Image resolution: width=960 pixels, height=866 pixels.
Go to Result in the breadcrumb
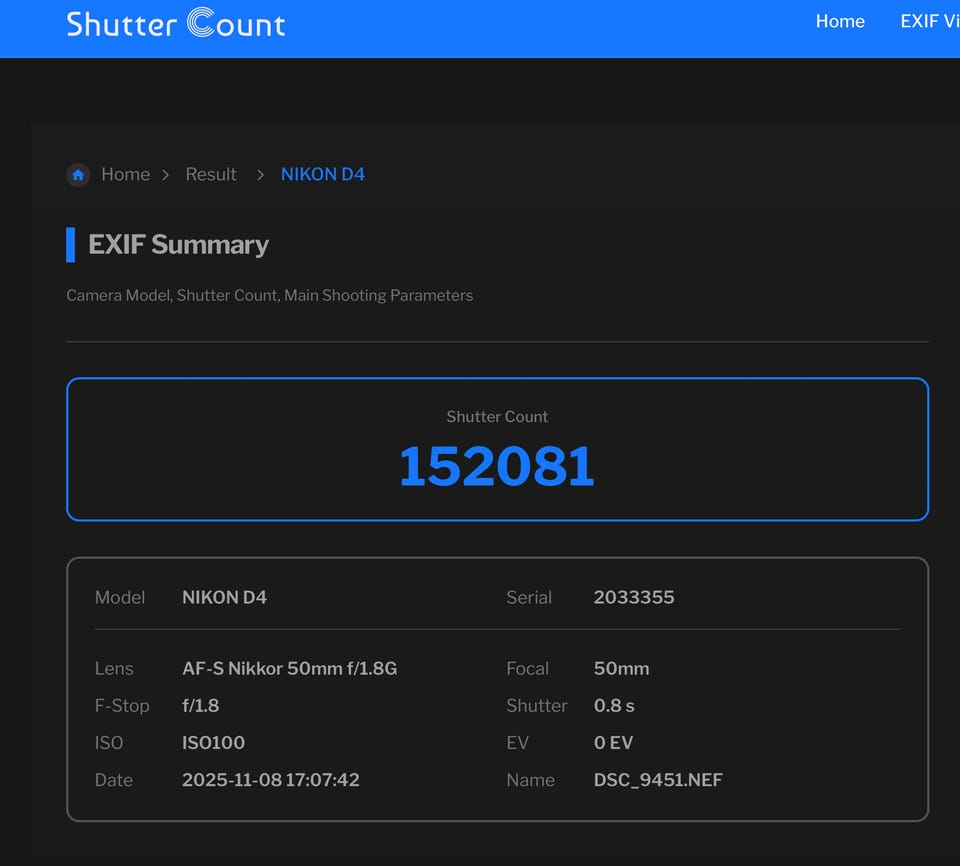pos(211,175)
